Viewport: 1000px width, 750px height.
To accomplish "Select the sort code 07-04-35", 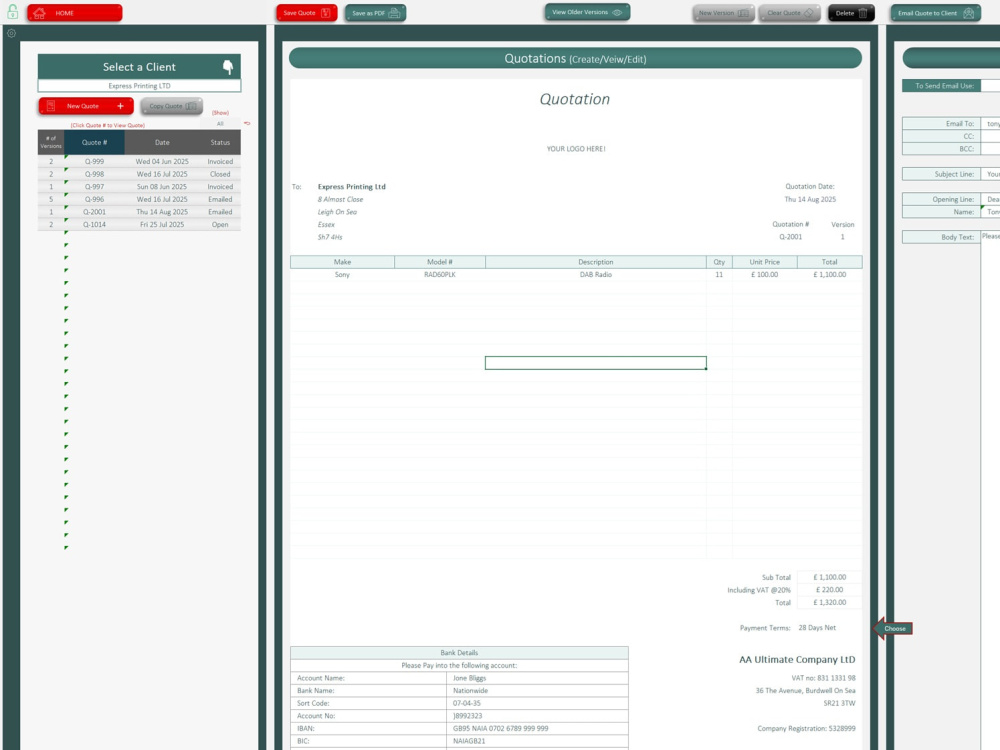I will click(x=538, y=703).
